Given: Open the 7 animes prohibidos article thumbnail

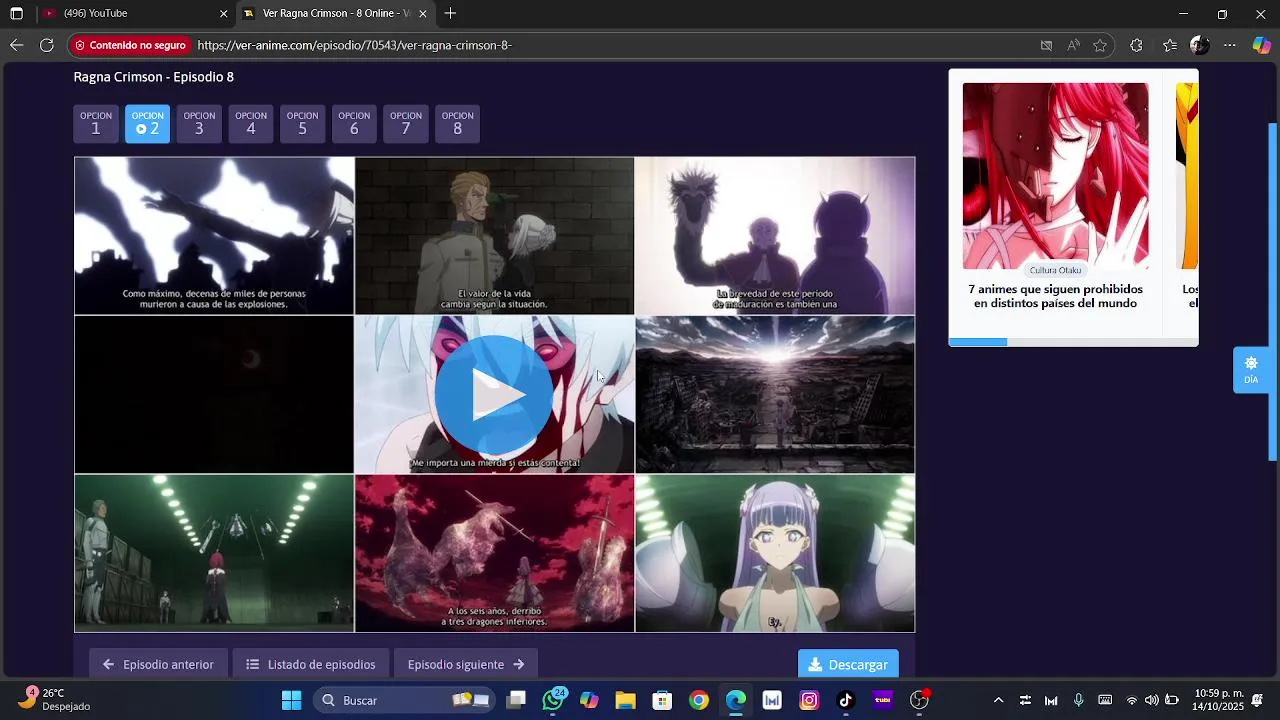Looking at the screenshot, I should pos(1055,176).
